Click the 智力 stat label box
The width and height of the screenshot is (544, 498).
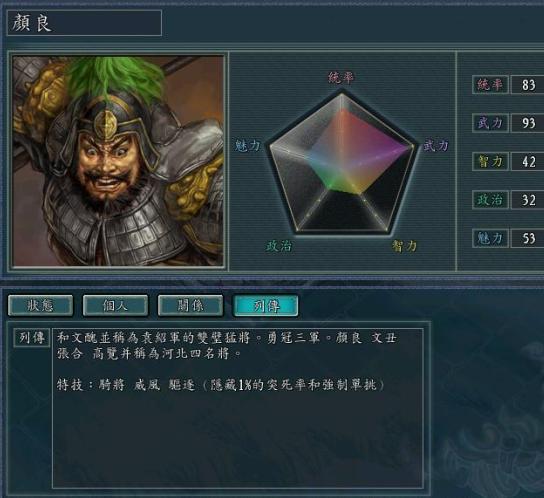point(490,161)
